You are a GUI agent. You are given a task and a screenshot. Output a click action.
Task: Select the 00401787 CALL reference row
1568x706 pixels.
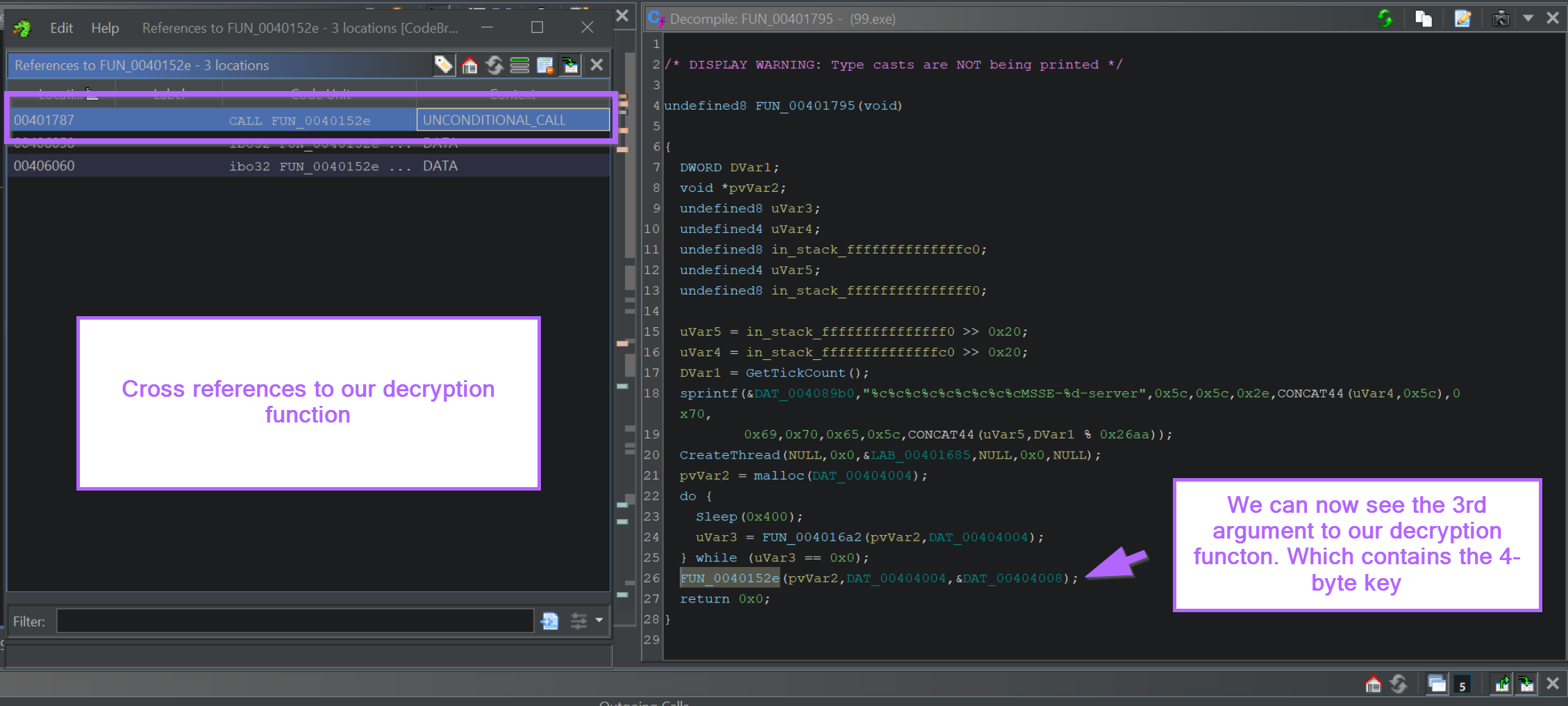click(208, 120)
